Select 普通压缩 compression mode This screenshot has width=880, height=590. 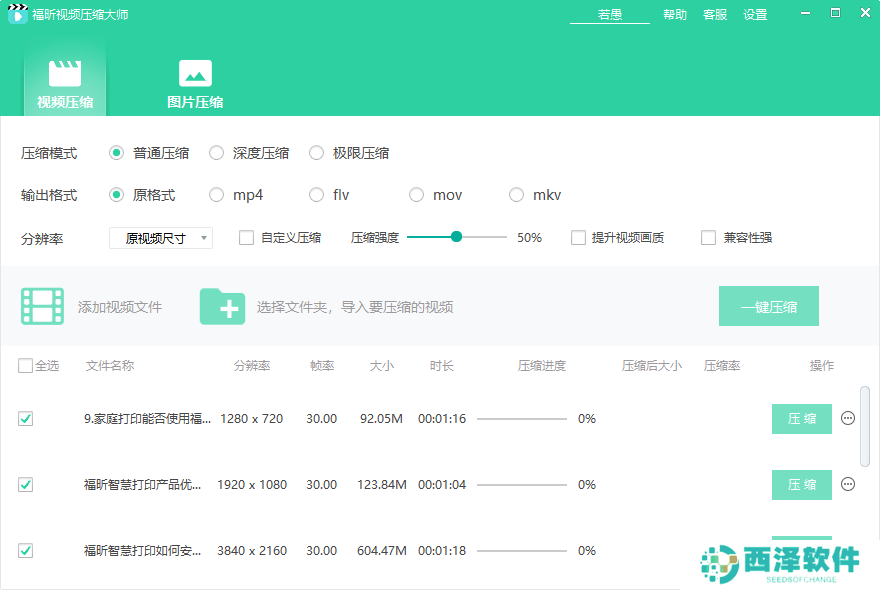[116, 153]
